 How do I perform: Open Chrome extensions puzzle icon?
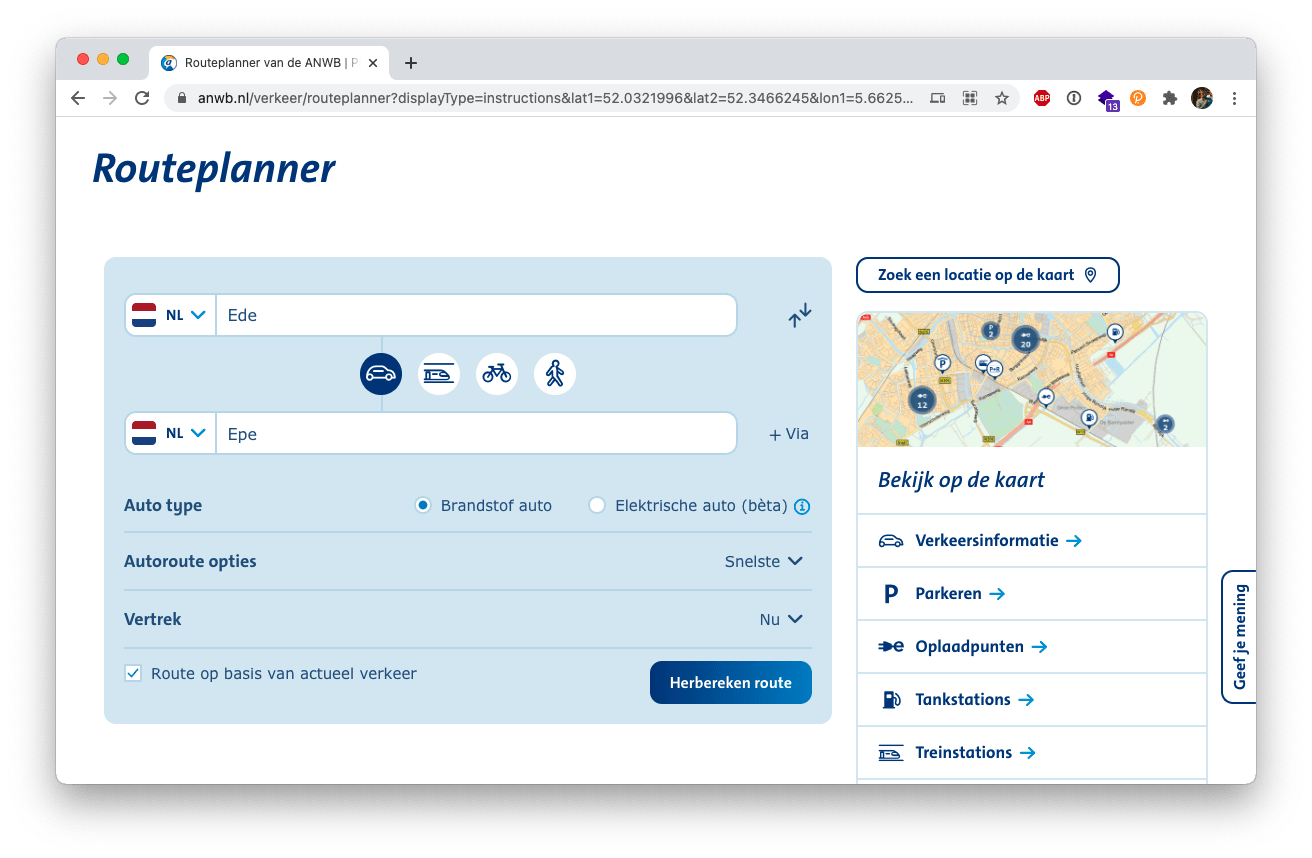(1170, 98)
